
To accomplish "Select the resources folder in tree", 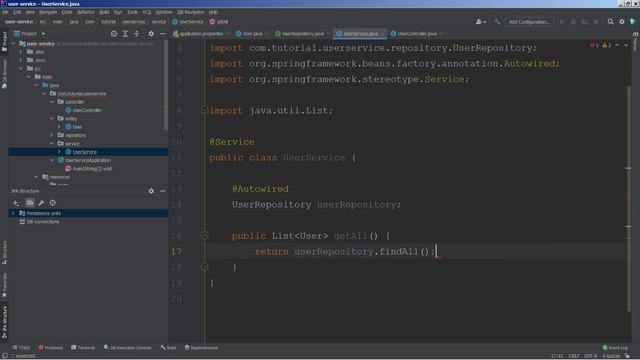I will tap(56, 177).
